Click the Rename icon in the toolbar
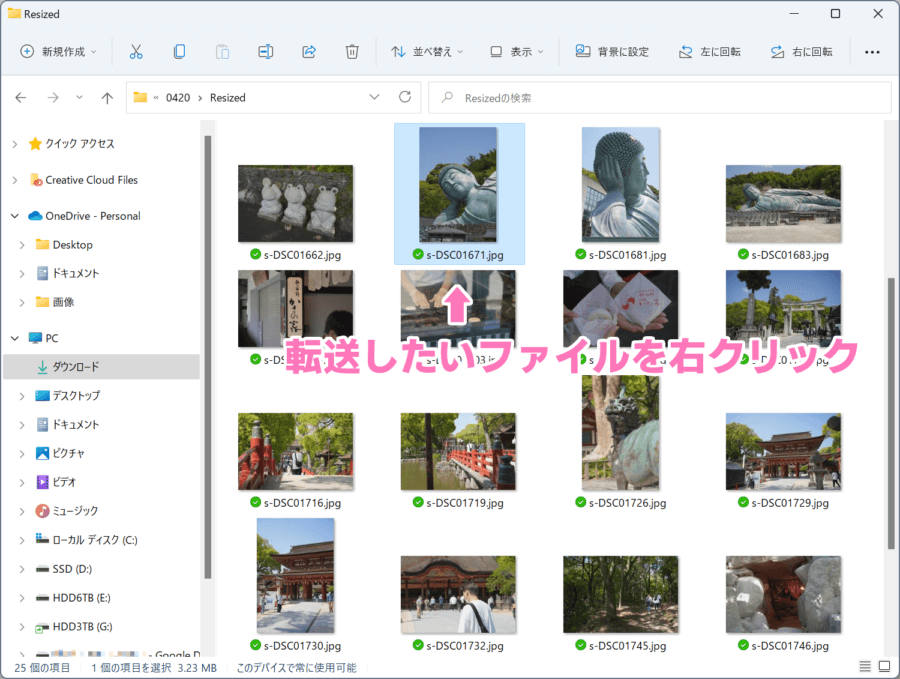This screenshot has height=679, width=900. 265,51
